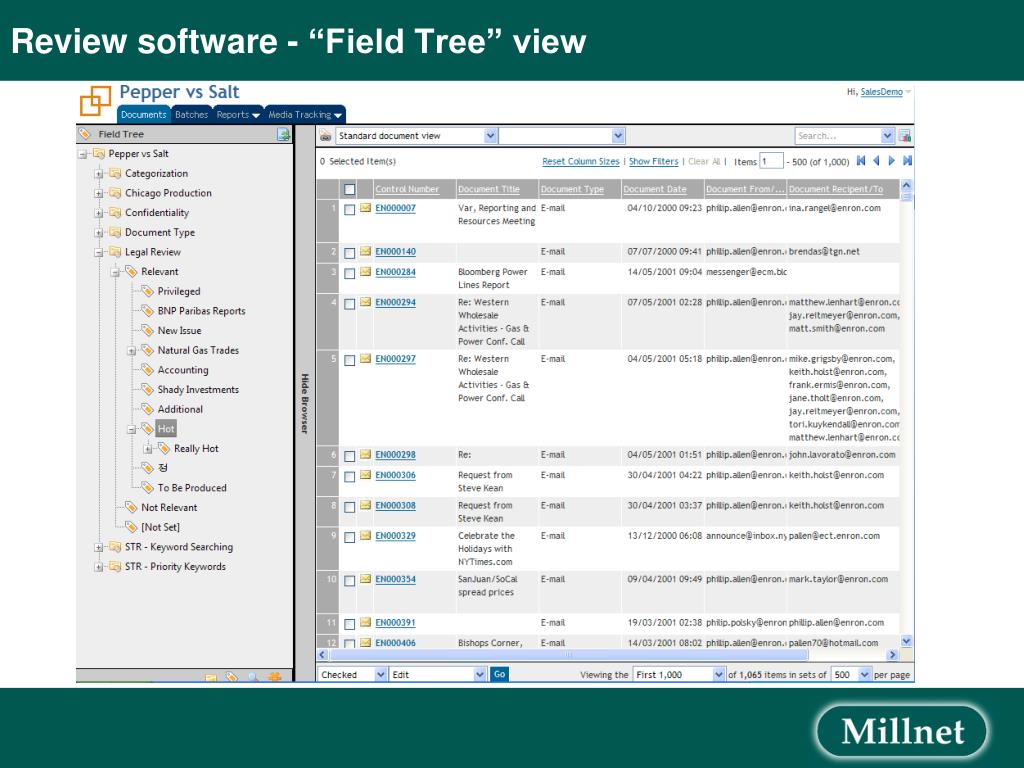
Task: Check the box for document EN000308
Action: (349, 507)
